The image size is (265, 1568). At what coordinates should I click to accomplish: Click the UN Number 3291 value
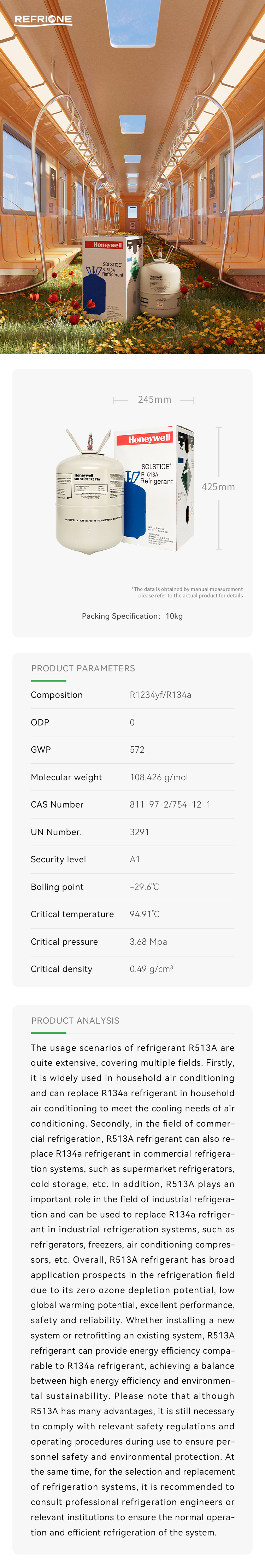point(139,832)
